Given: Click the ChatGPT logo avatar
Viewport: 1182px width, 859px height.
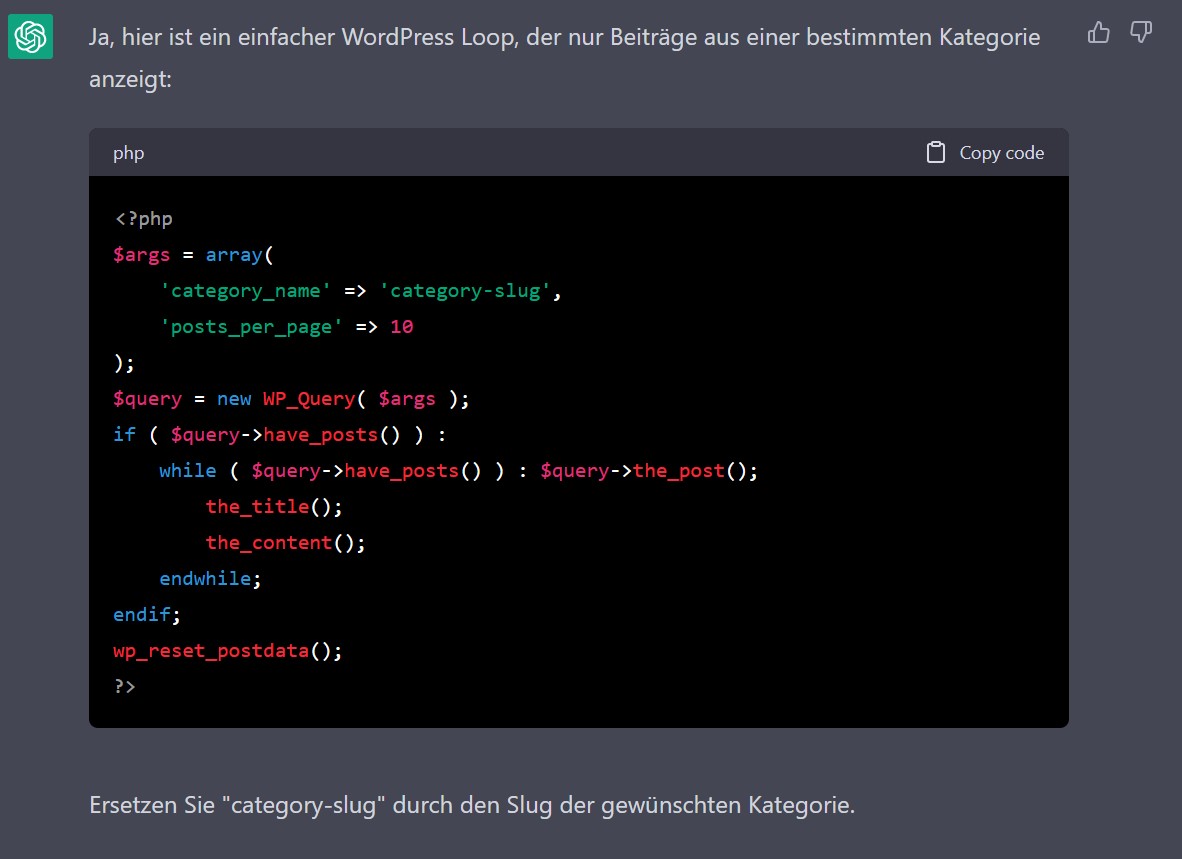Looking at the screenshot, I should point(30,38).
